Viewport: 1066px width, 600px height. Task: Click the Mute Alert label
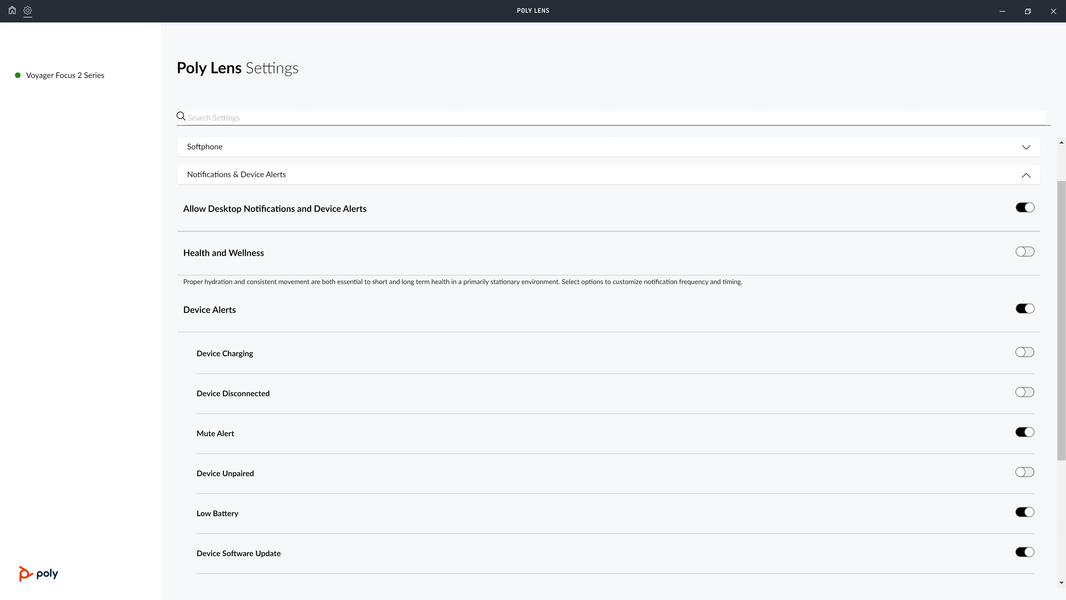(215, 434)
